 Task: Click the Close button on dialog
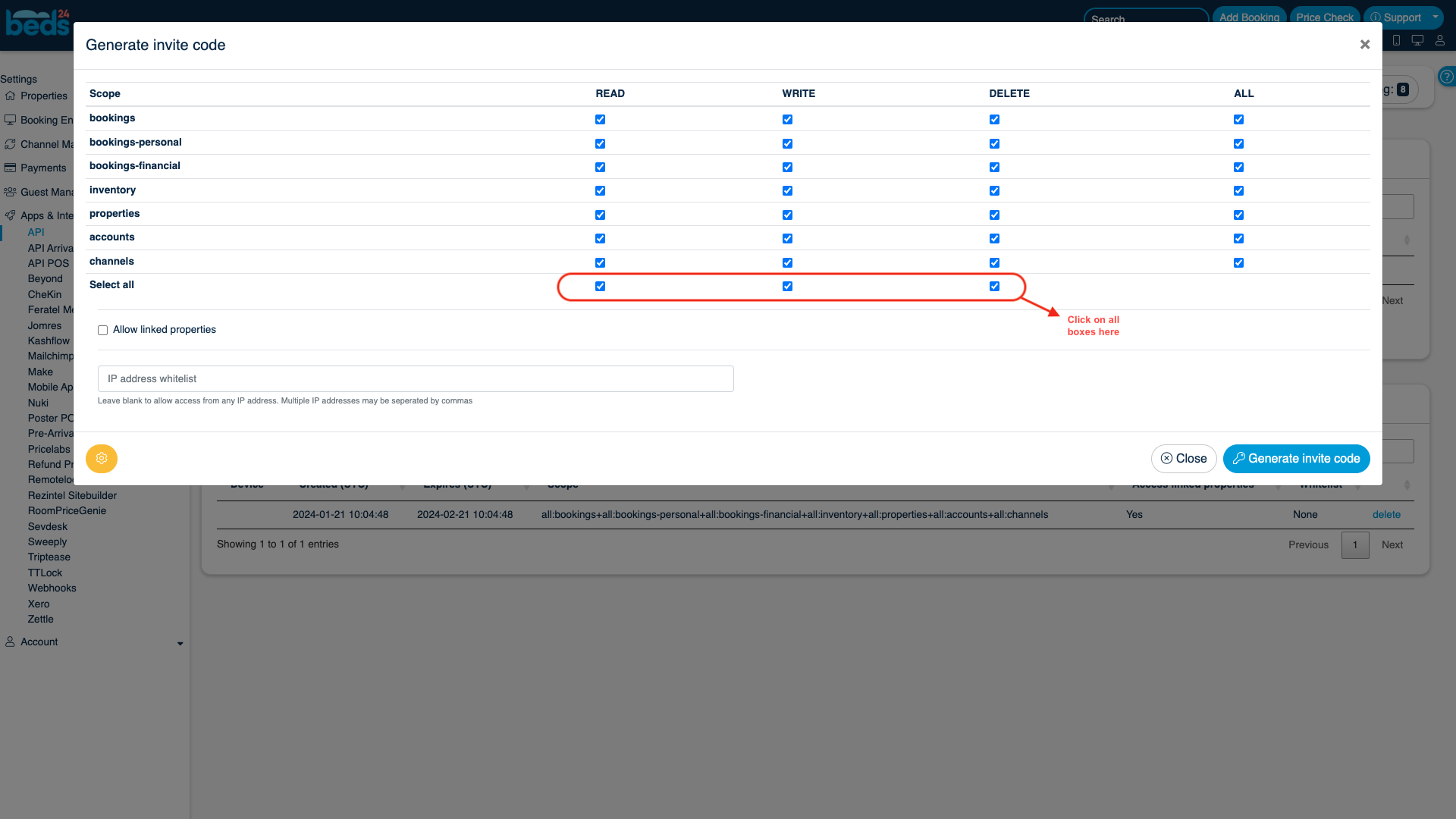(x=1183, y=458)
